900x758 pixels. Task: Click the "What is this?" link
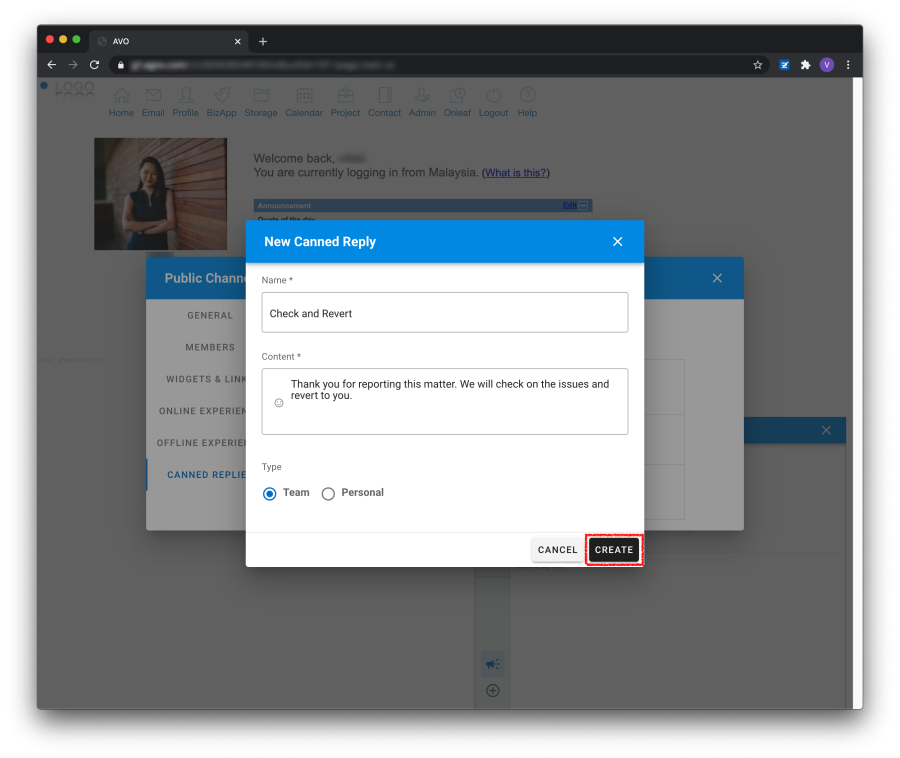[x=516, y=173]
